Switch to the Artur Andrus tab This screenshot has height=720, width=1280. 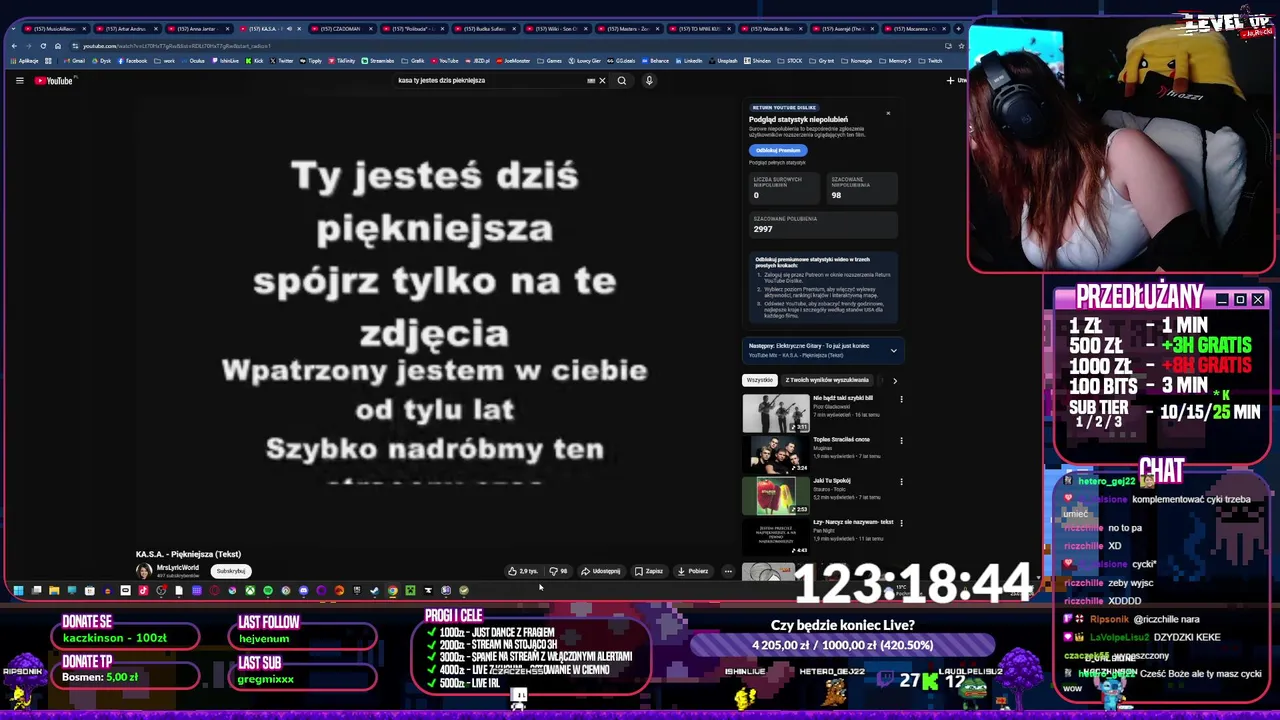pos(128,29)
